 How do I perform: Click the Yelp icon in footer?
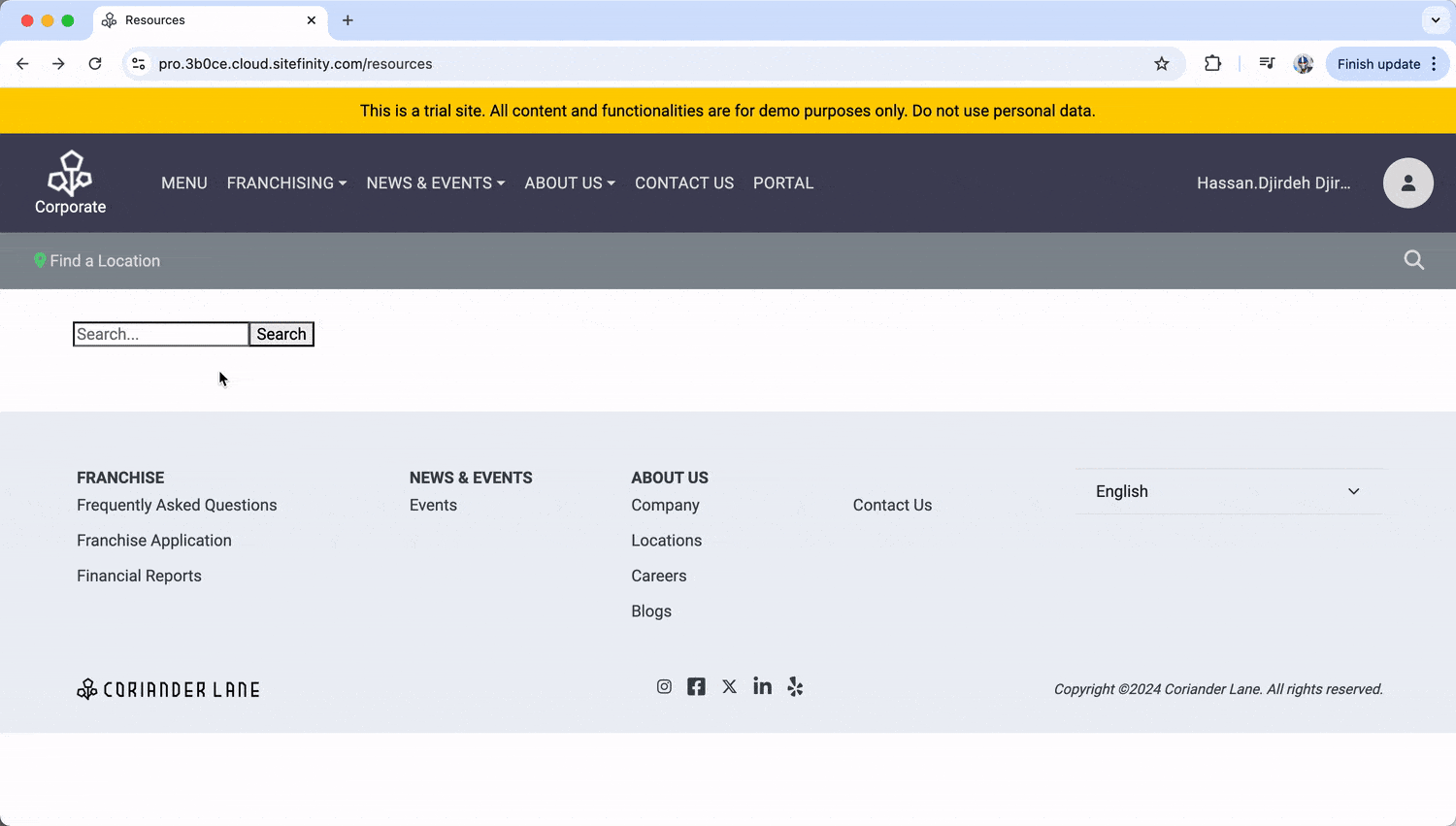tap(795, 687)
